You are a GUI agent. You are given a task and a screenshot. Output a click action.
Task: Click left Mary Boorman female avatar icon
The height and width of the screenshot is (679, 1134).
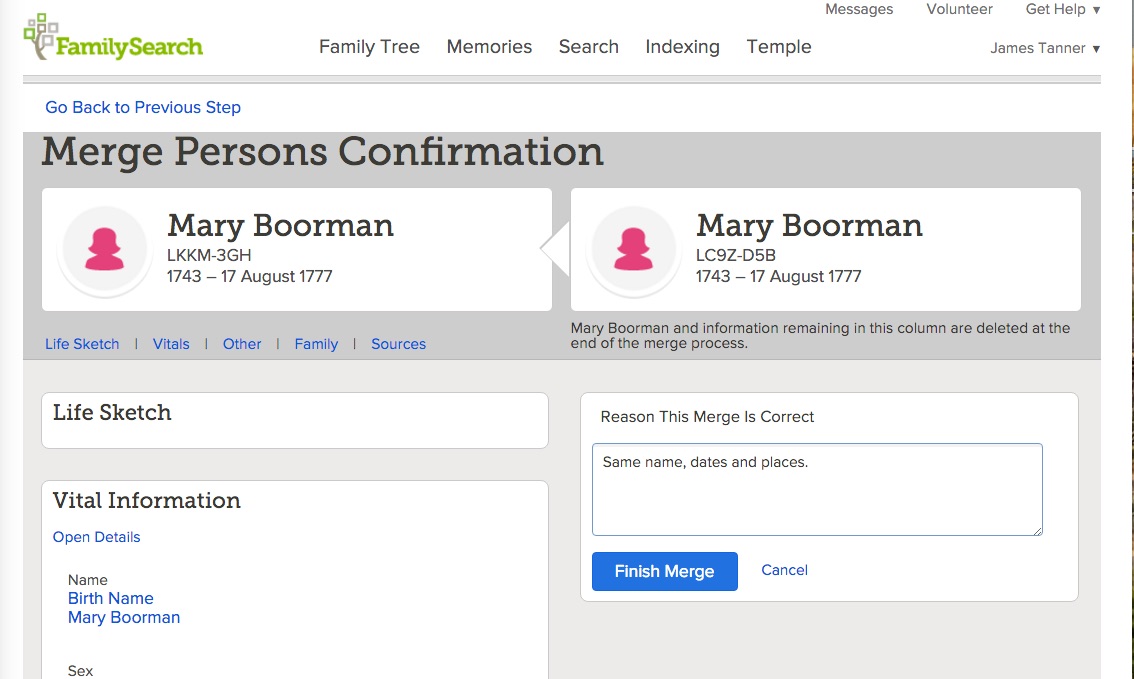(x=105, y=249)
